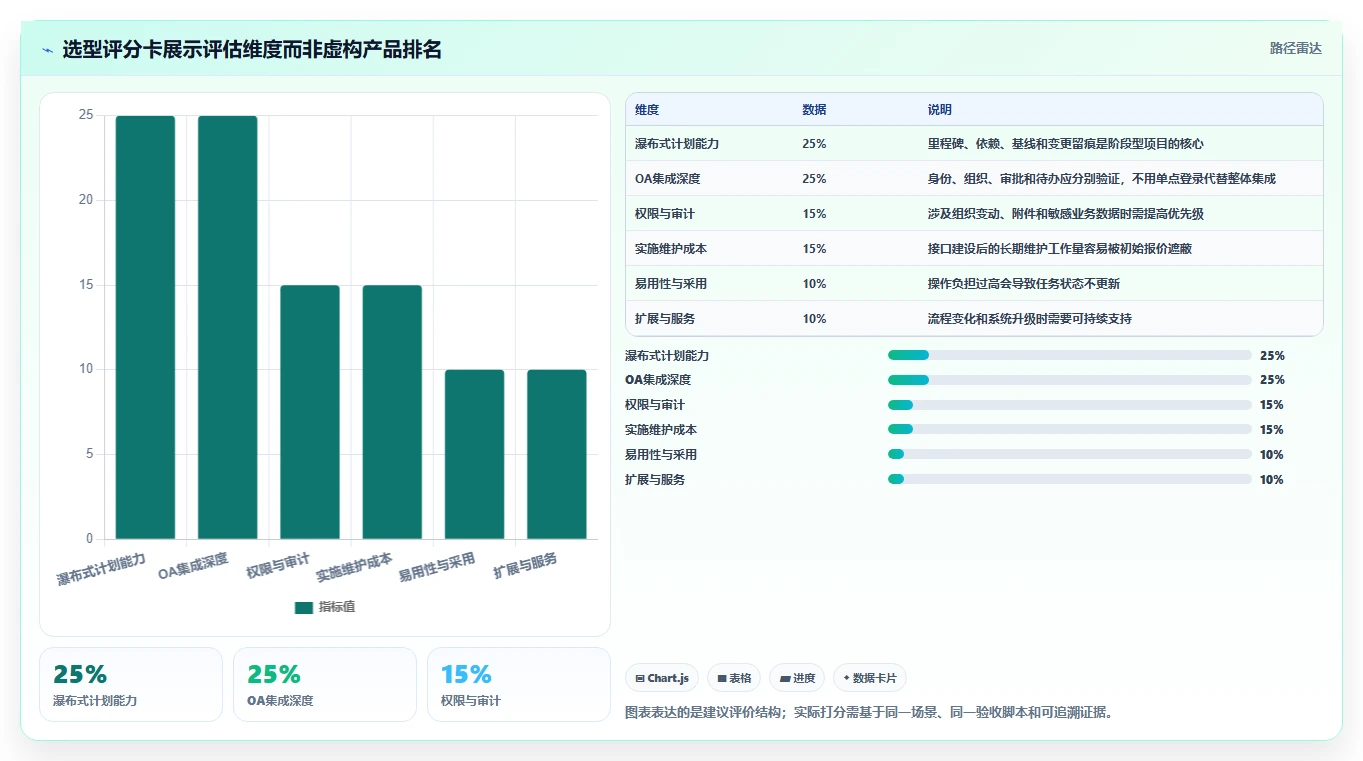Click the 瀑布式计划能力 progress bar
1363x761 pixels.
tap(1070, 355)
